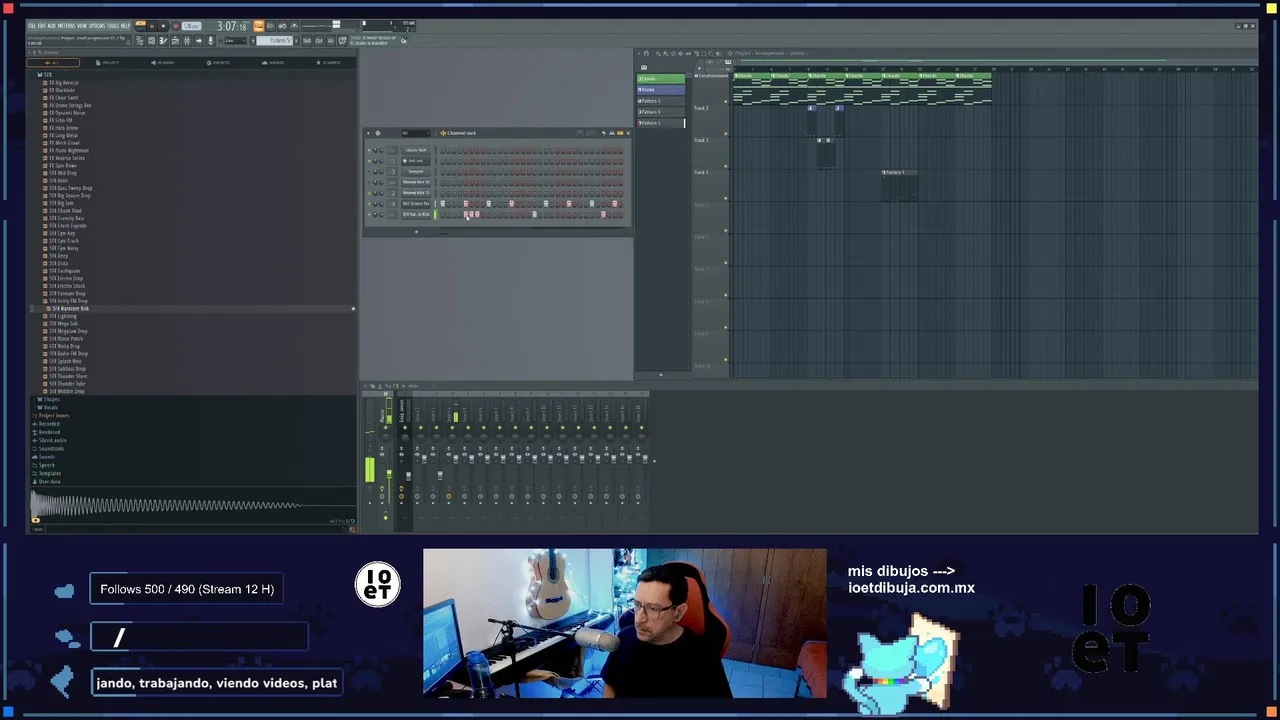1280x720 pixels.
Task: Click the tempo display field
Action: click(191, 26)
